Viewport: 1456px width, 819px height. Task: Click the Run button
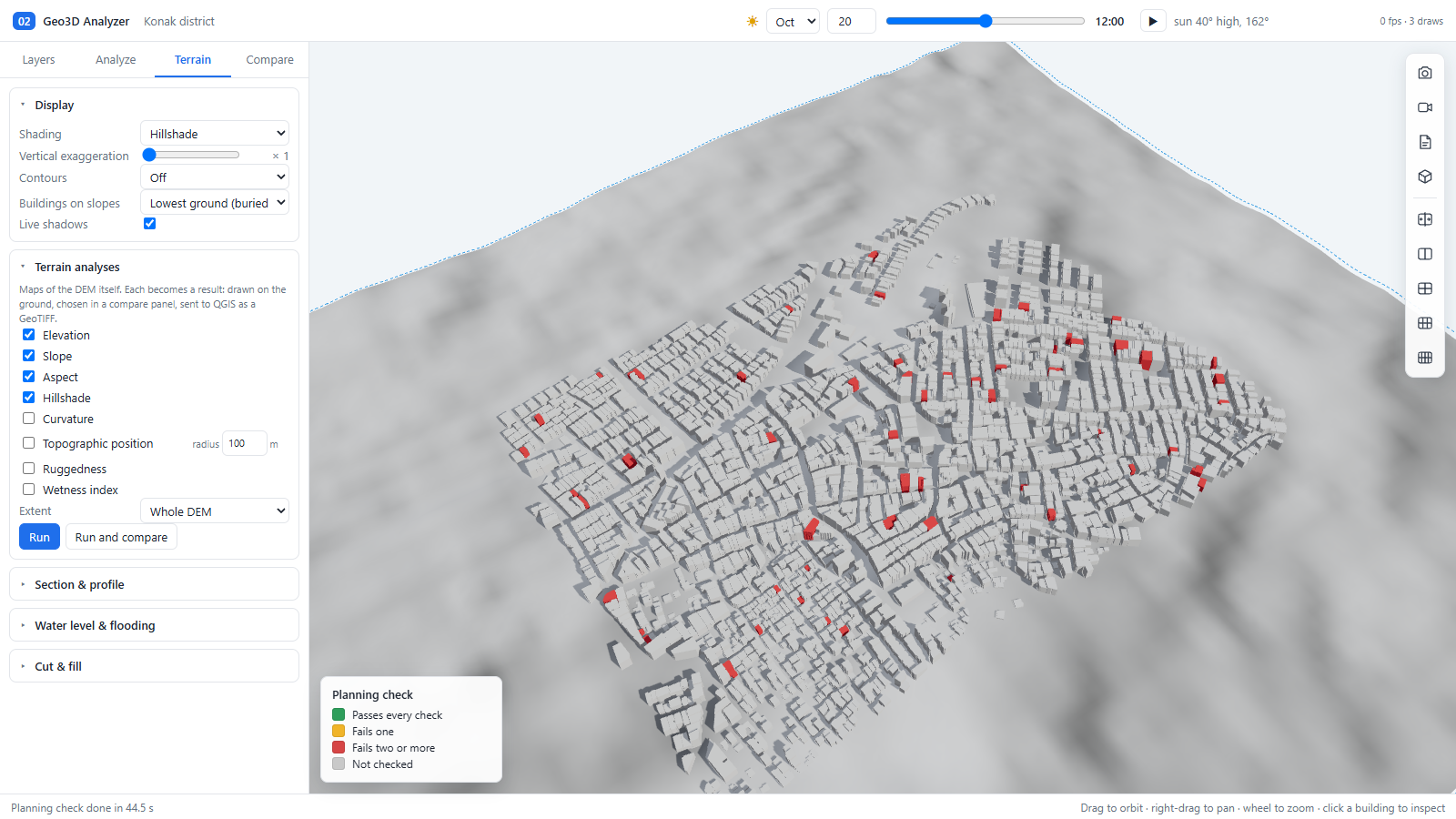click(x=39, y=537)
